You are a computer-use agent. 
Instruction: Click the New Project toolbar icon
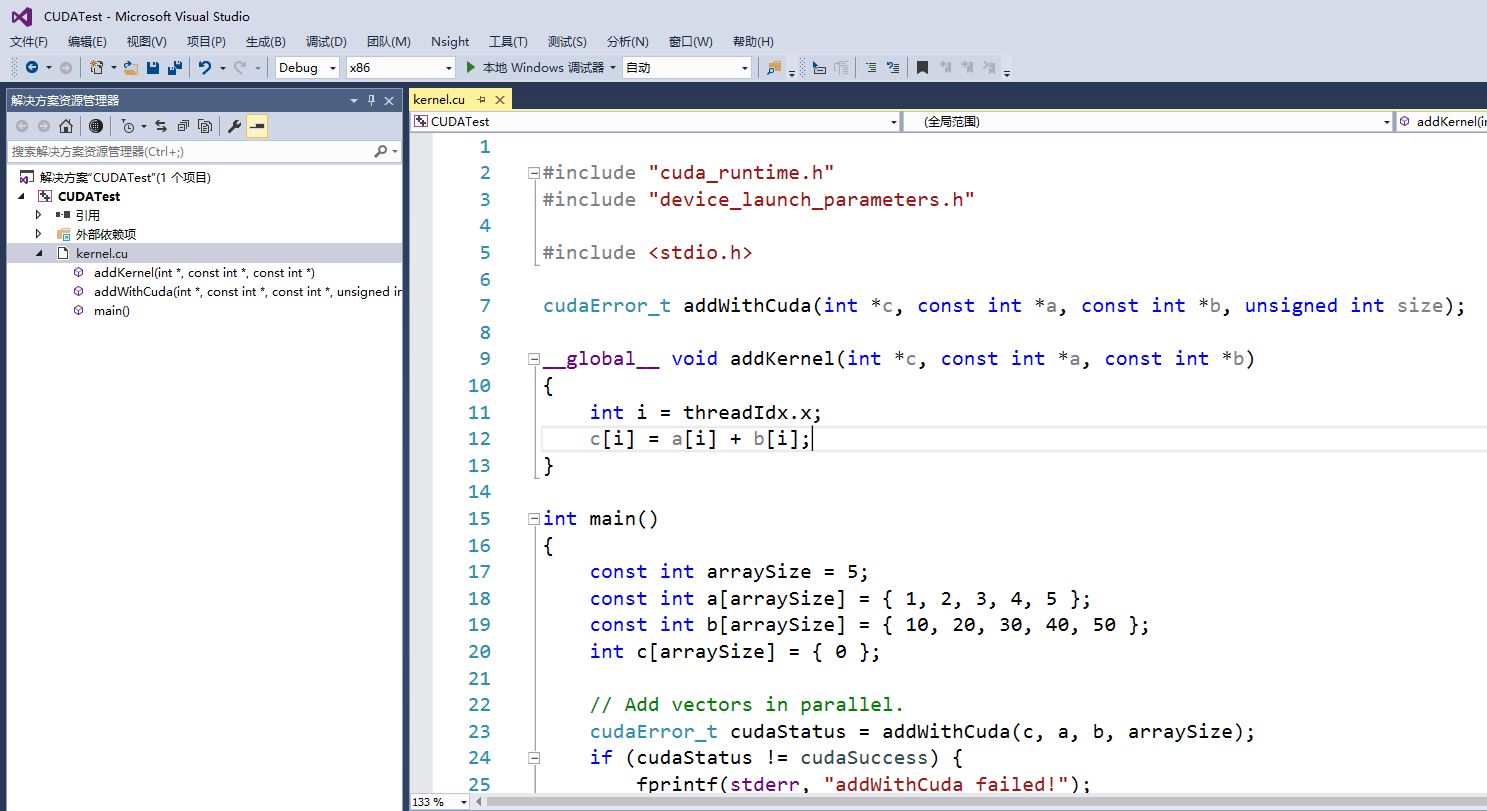click(x=96, y=67)
